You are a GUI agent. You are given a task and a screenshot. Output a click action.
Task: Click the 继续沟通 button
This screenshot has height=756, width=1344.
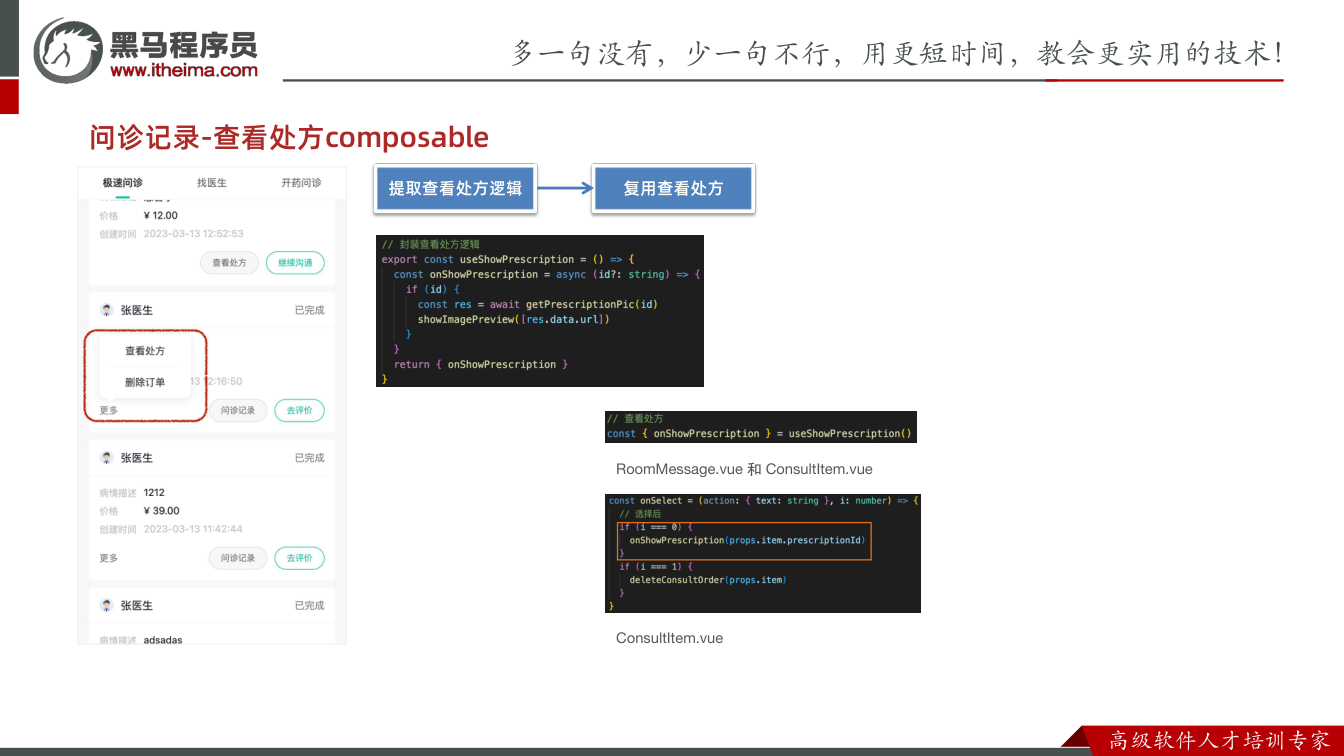click(x=295, y=263)
